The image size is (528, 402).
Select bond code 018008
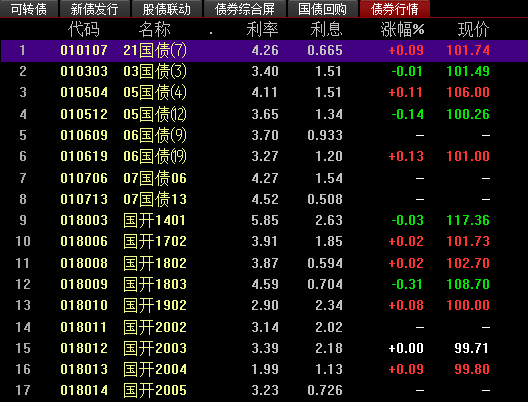click(x=84, y=263)
